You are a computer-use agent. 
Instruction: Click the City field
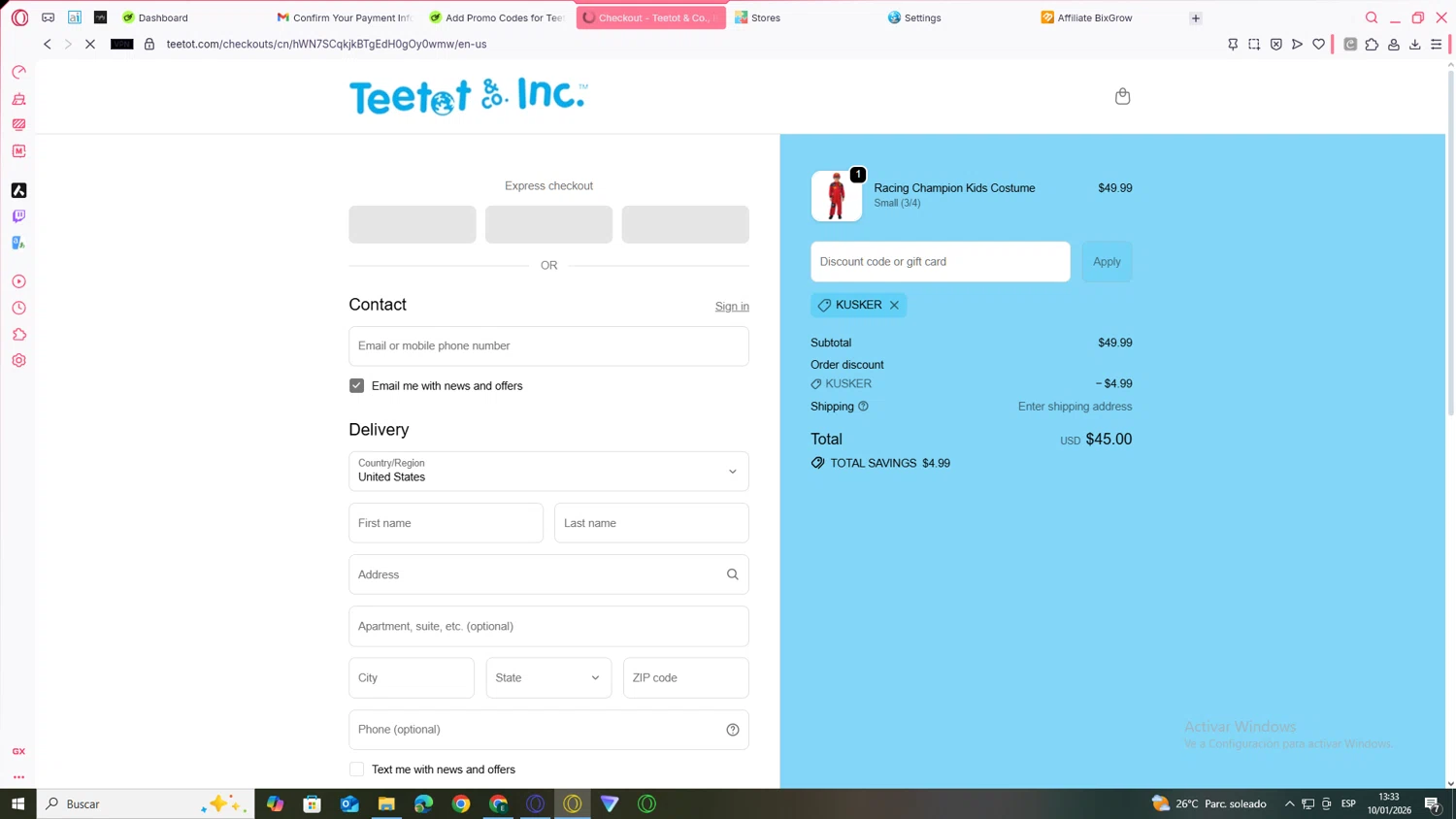[412, 677]
